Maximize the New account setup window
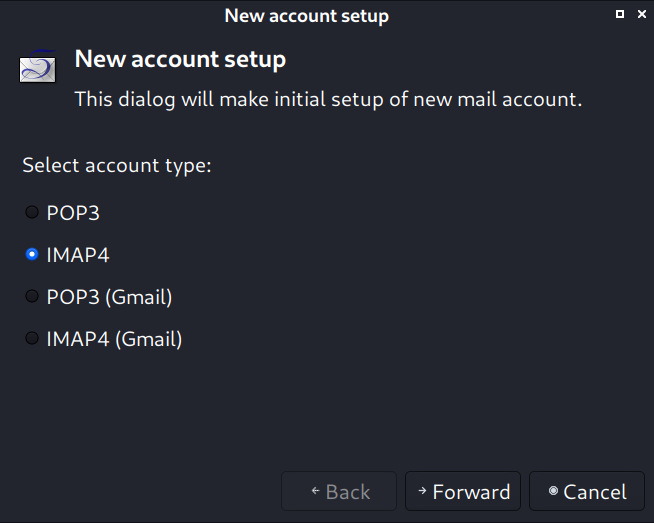The width and height of the screenshot is (654, 523). tap(620, 14)
